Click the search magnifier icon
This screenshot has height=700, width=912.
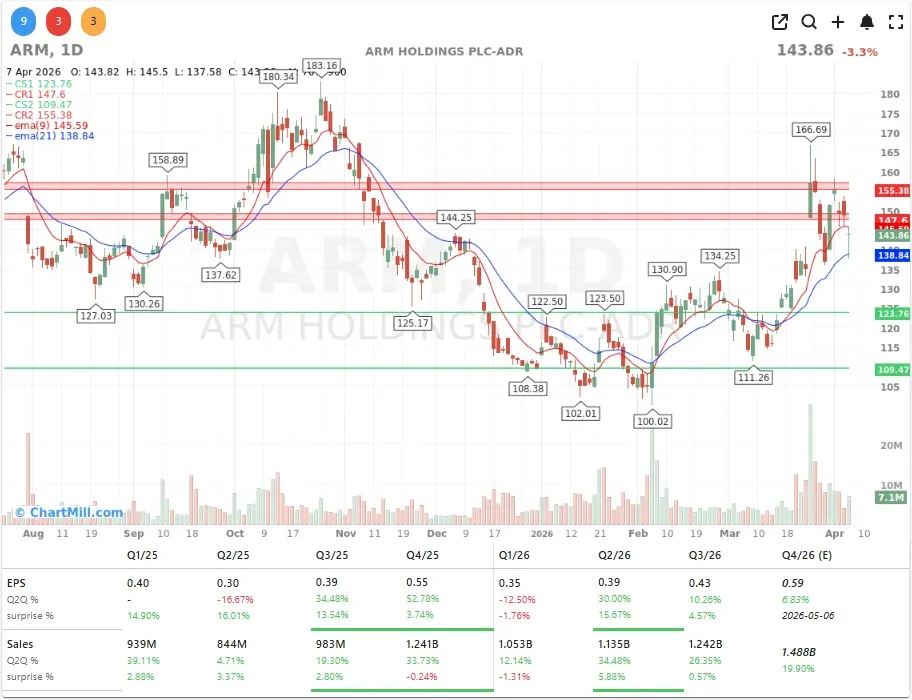pos(809,22)
